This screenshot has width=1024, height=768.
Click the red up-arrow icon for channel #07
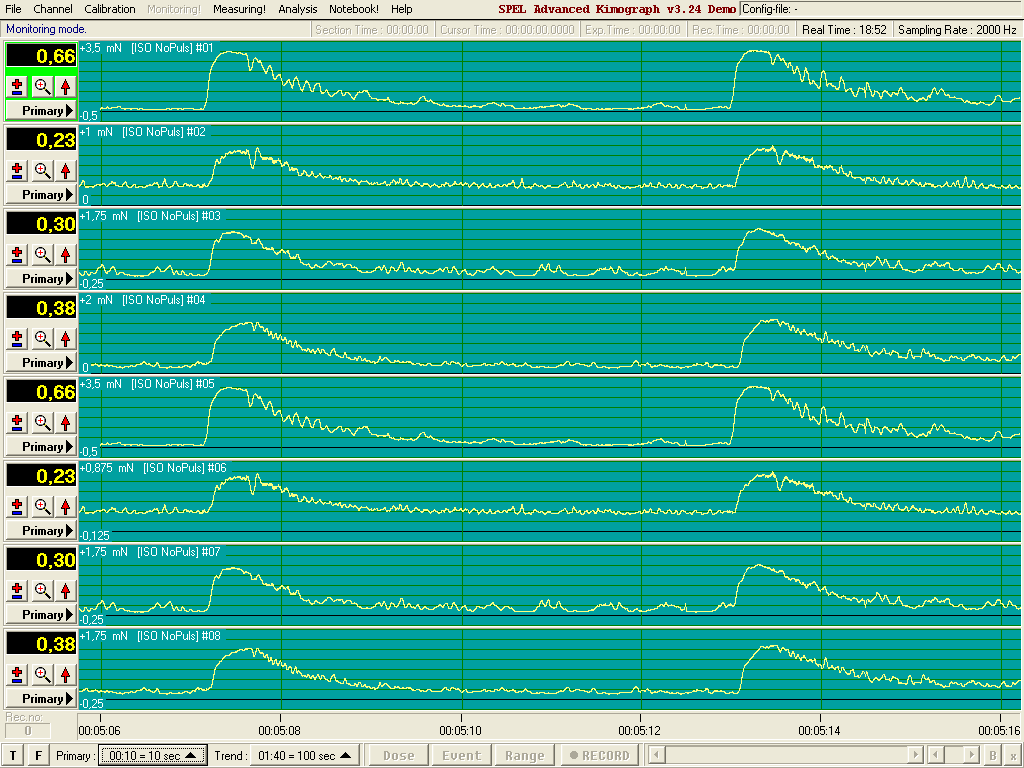pos(65,590)
